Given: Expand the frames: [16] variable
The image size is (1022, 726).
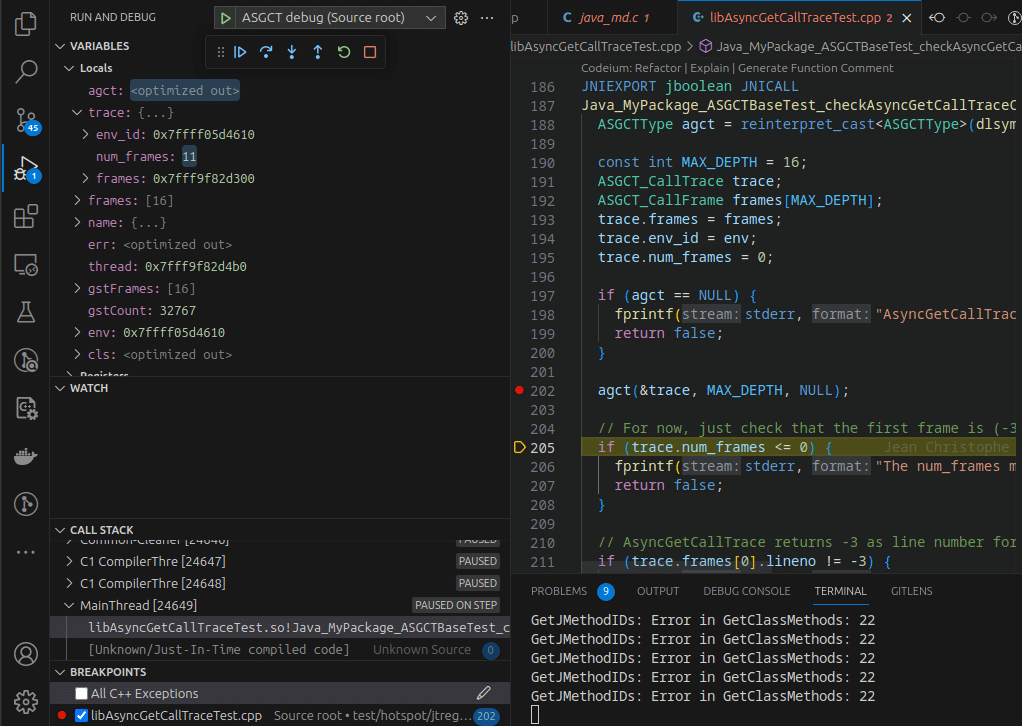Looking at the screenshot, I should point(77,201).
